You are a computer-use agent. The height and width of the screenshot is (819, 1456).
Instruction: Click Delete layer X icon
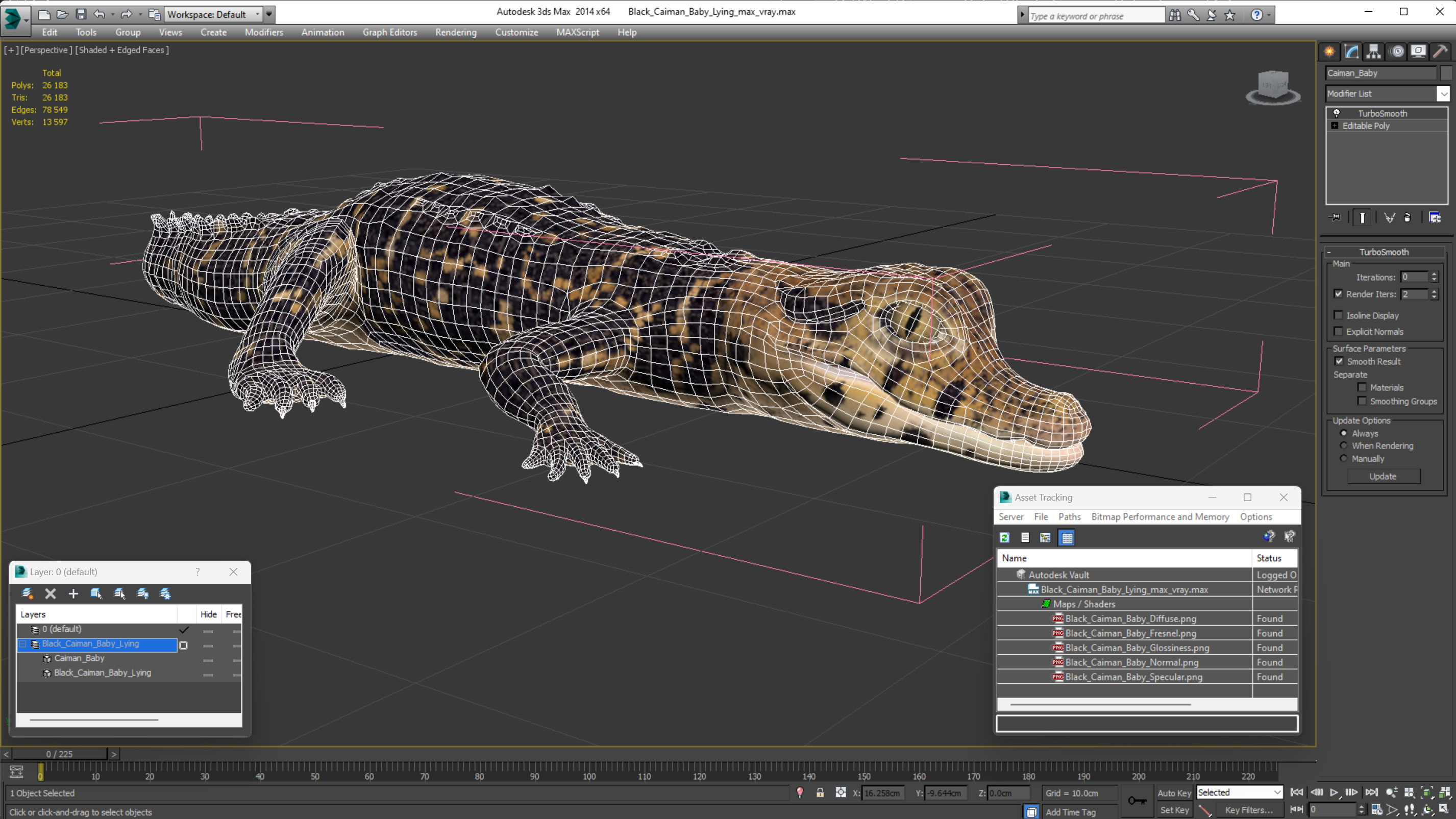[x=51, y=593]
